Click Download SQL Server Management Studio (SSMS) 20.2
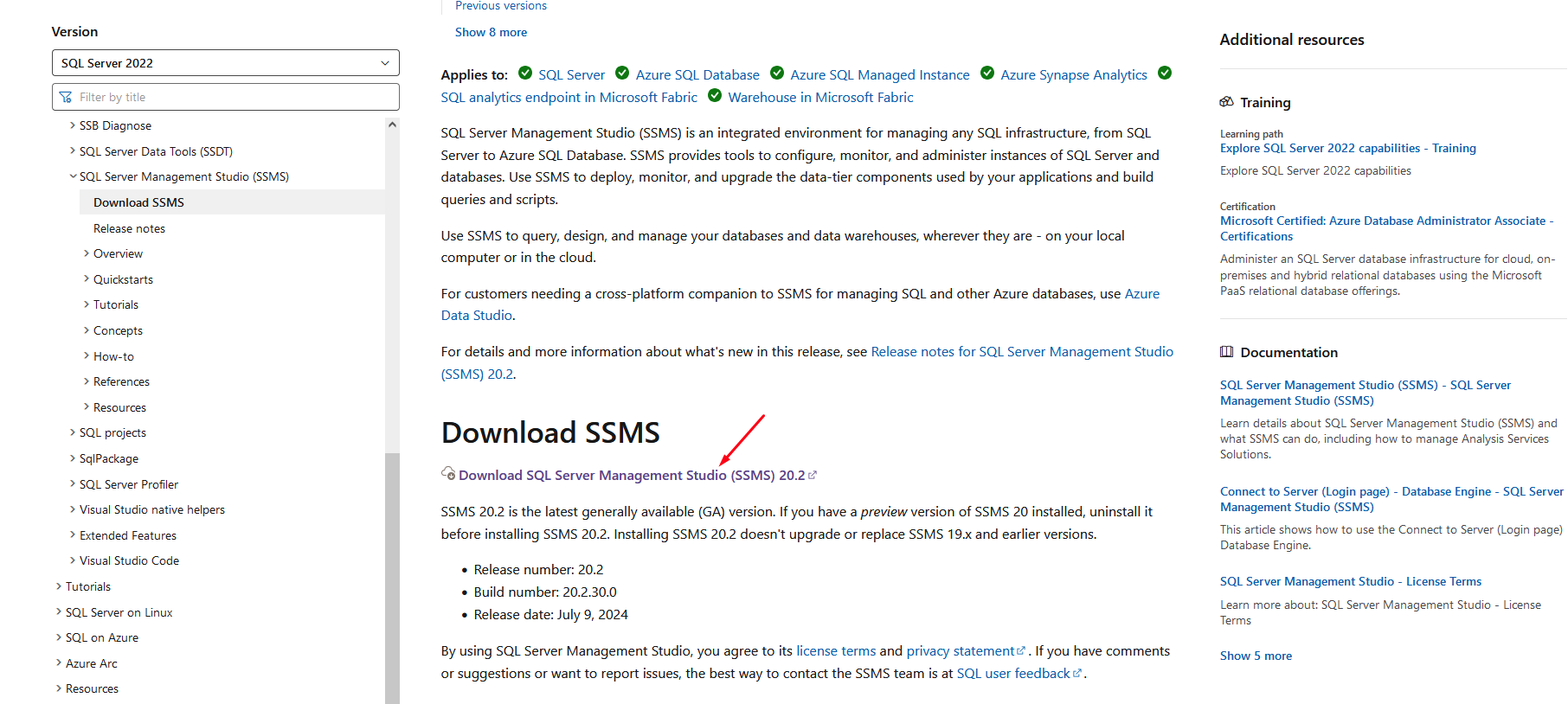 [x=632, y=476]
